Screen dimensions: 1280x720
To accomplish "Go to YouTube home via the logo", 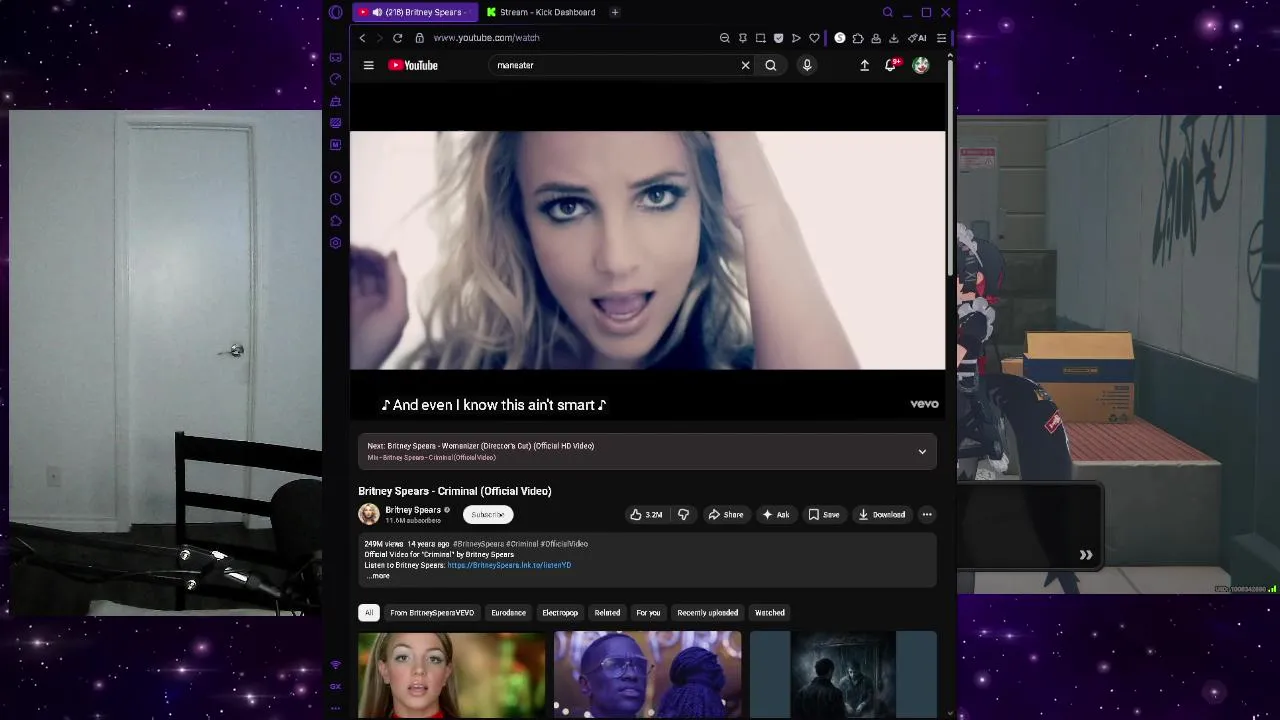I will pos(413,65).
